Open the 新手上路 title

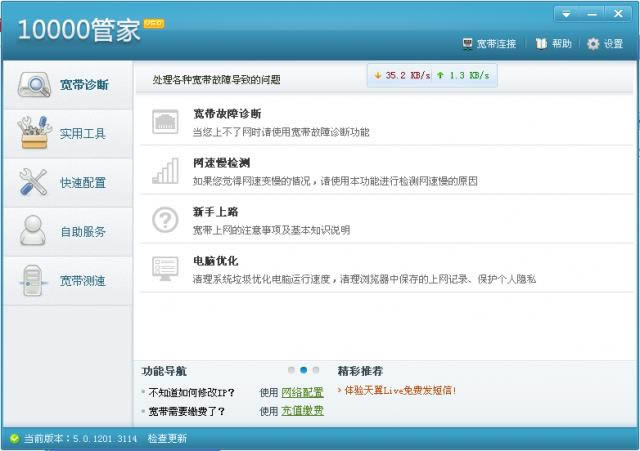point(216,212)
